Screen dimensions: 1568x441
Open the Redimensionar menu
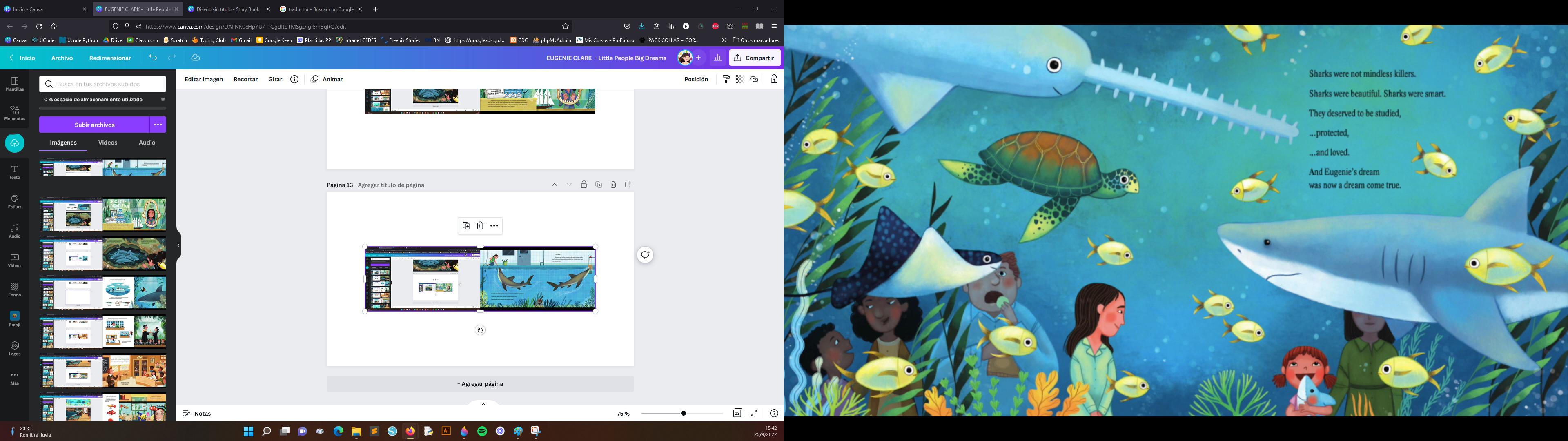(x=110, y=58)
